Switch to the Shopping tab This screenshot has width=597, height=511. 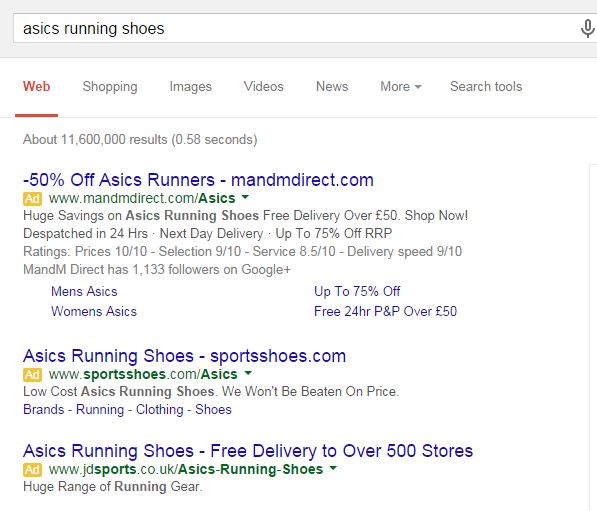tap(110, 87)
